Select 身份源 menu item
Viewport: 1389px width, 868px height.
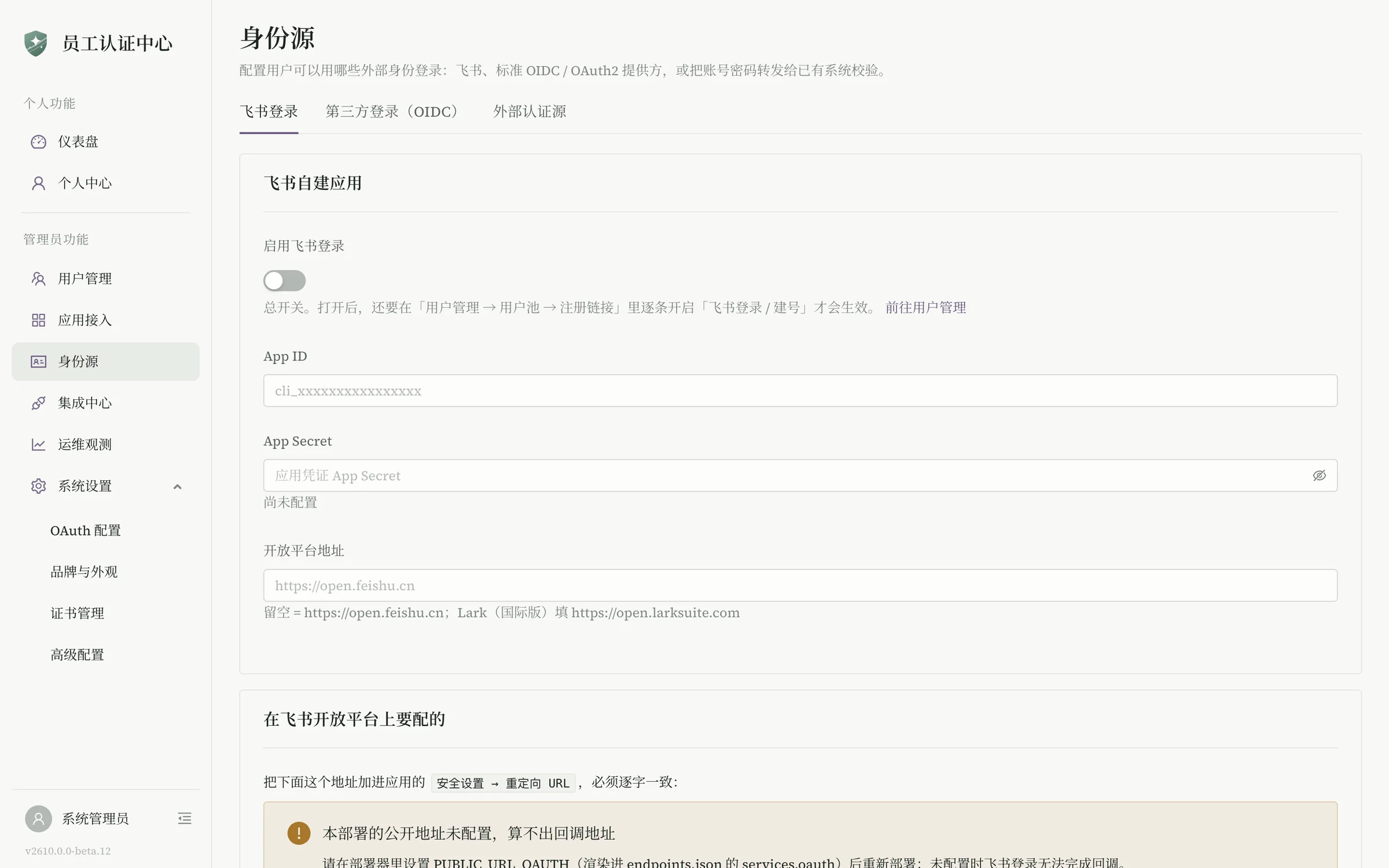tap(105, 362)
